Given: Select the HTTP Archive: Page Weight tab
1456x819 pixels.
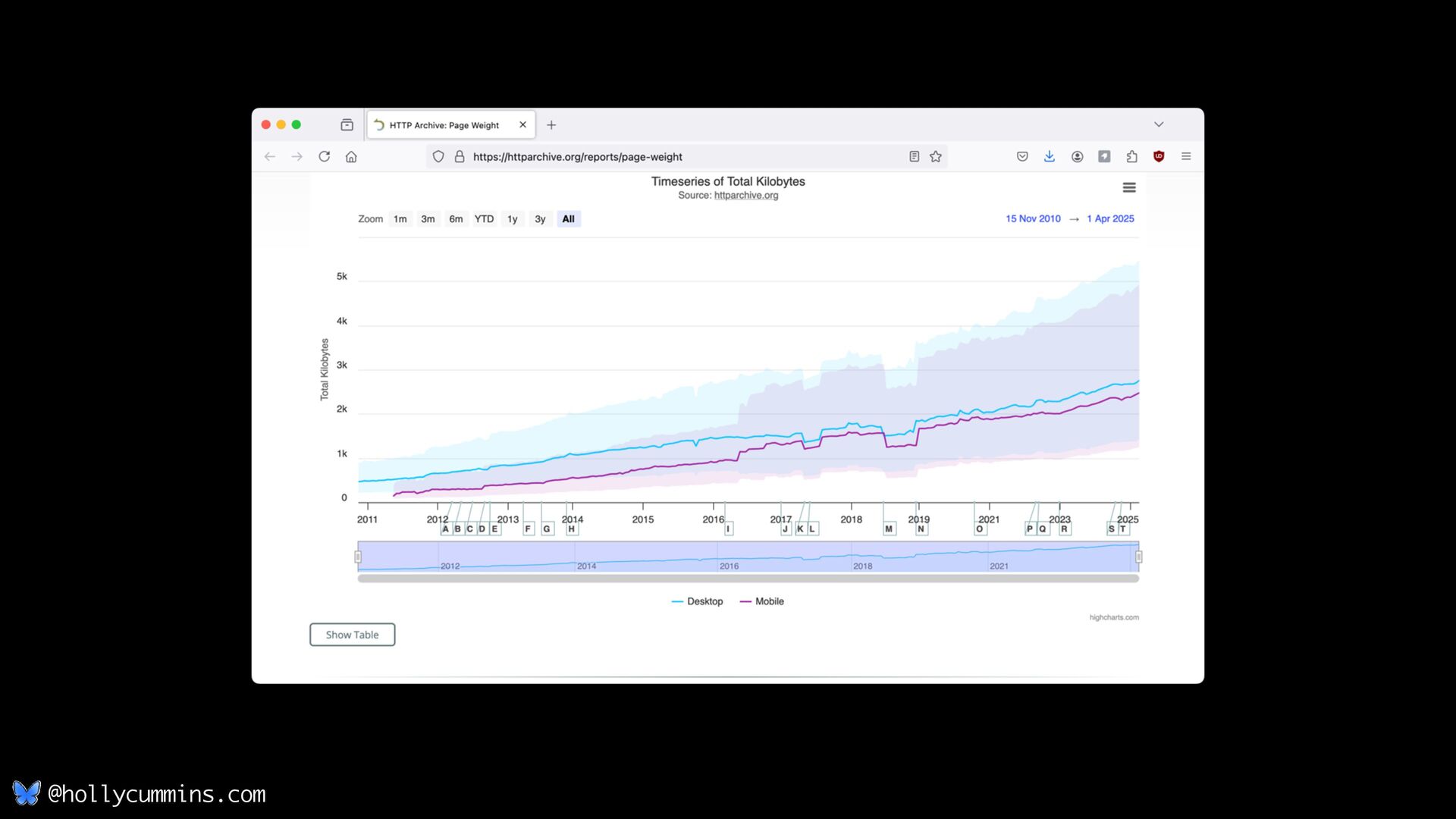Looking at the screenshot, I should (444, 125).
